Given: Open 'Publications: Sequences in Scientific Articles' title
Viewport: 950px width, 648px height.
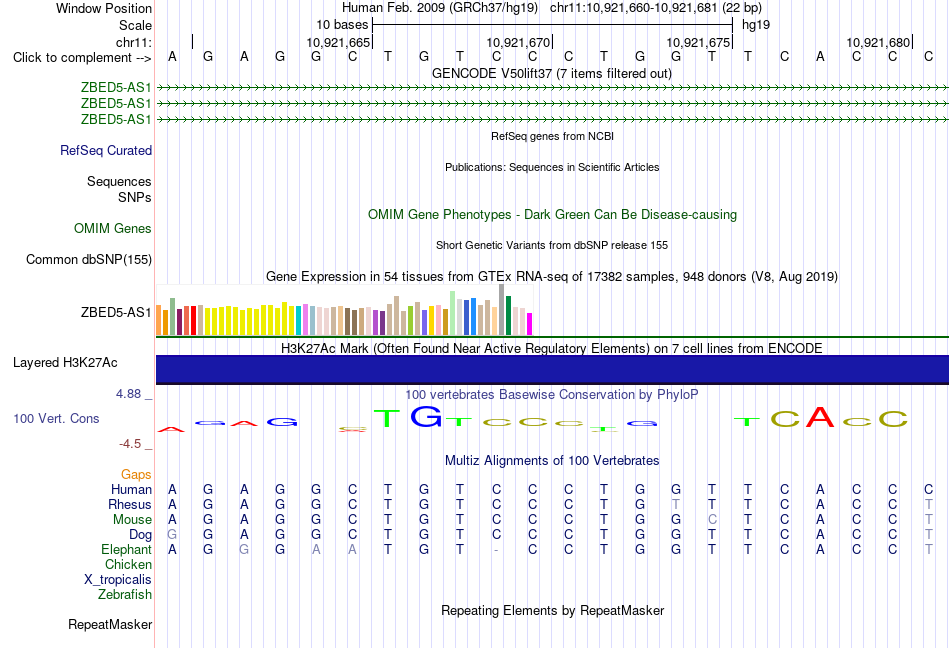Looking at the screenshot, I should pyautogui.click(x=552, y=167).
